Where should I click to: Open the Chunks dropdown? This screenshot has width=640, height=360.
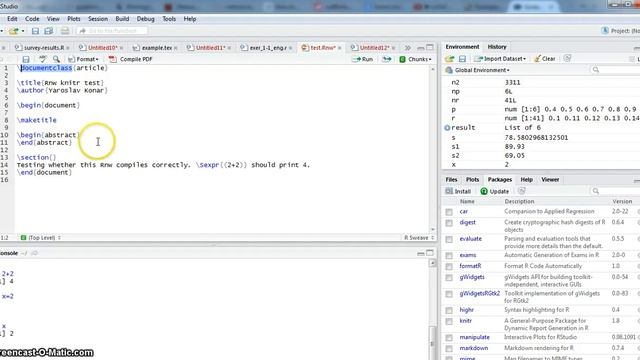coord(415,59)
